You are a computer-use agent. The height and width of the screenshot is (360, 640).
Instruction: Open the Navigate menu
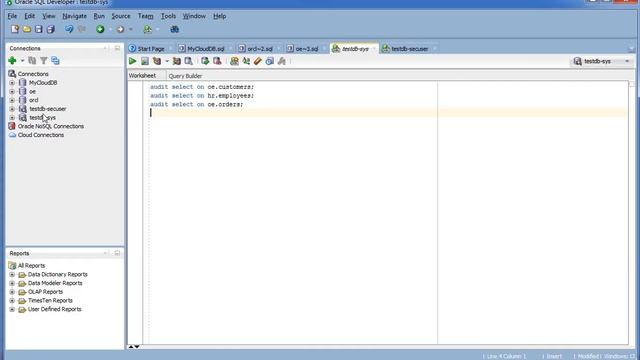(74, 16)
